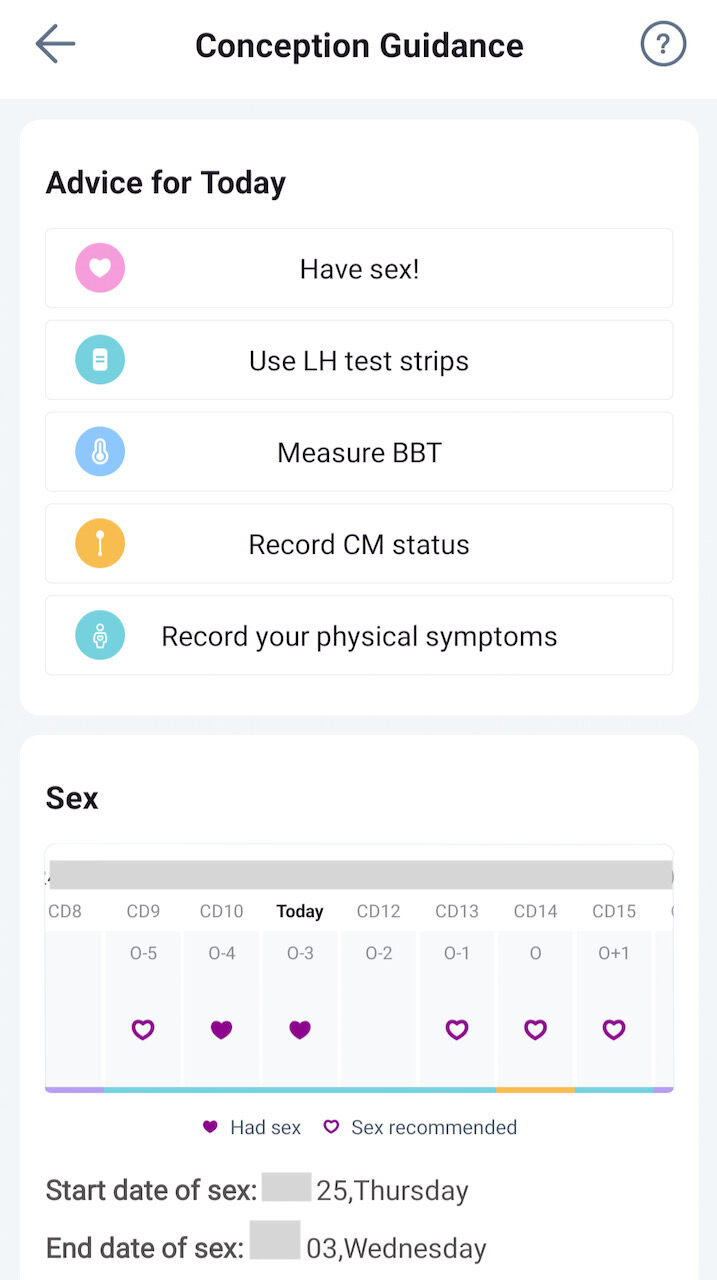Tap the back arrow icon
Viewport: 717px width, 1280px height.
point(55,45)
